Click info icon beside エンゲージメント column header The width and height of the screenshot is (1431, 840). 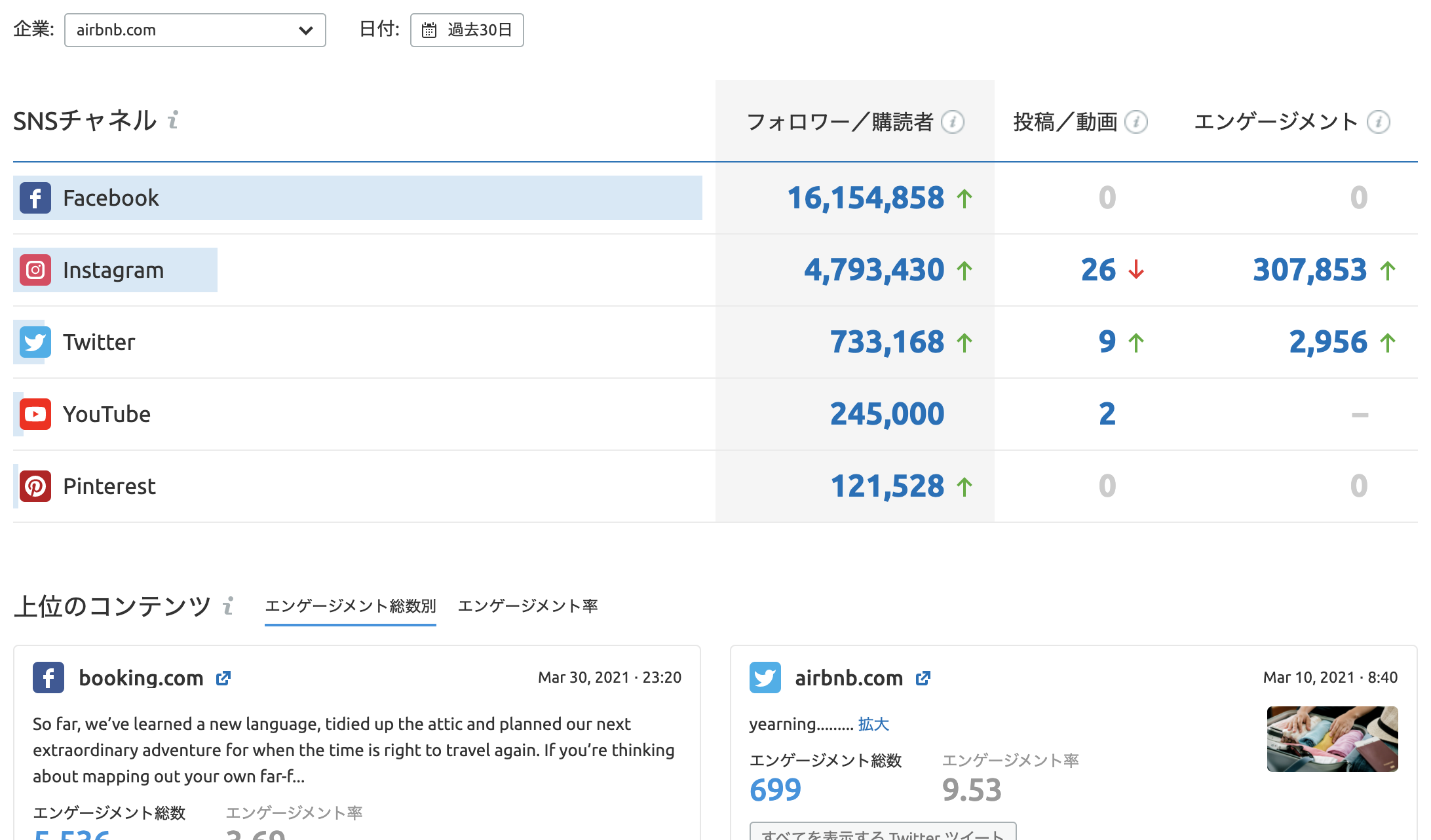pos(1378,122)
